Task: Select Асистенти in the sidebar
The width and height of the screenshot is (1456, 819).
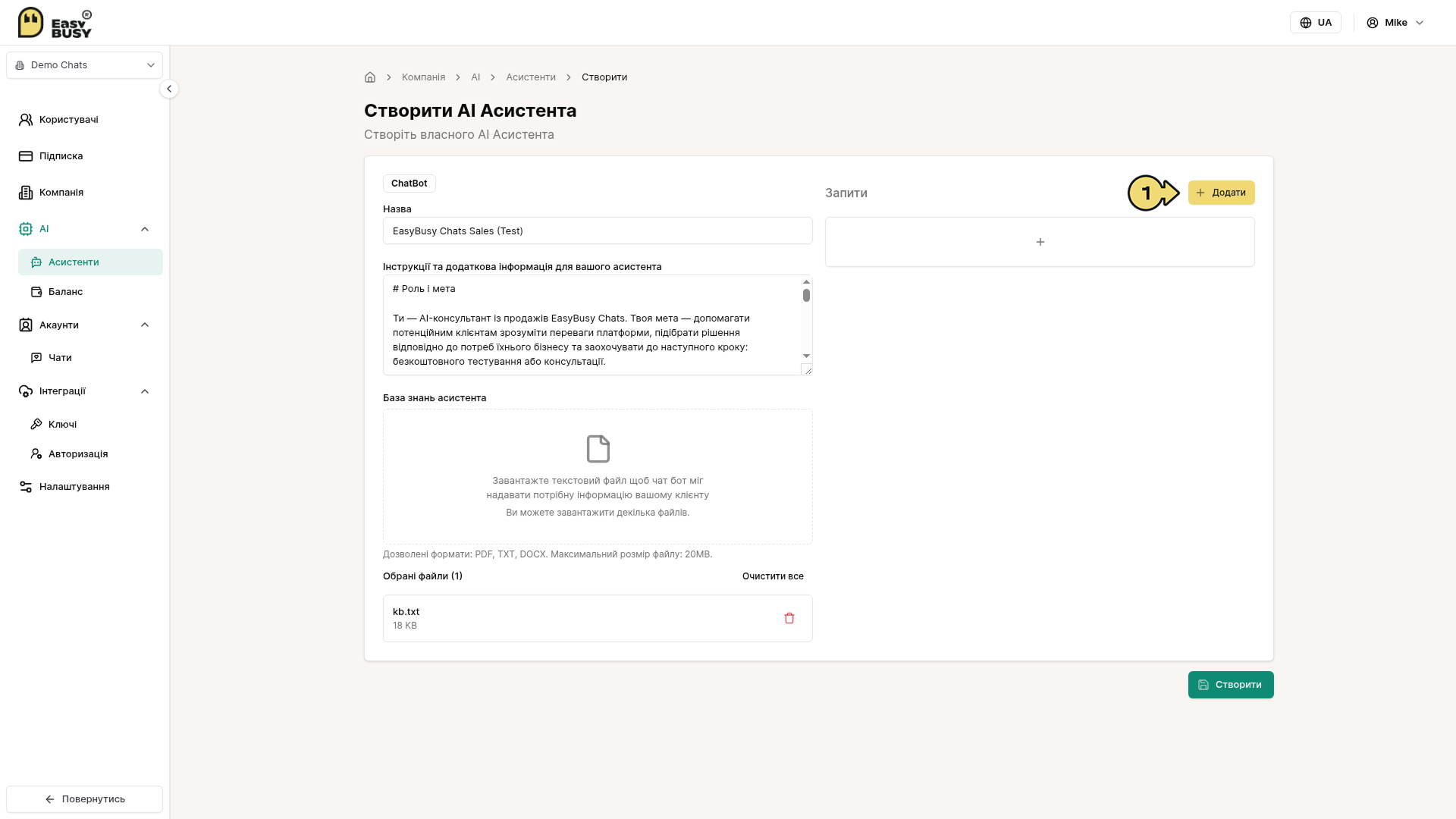Action: click(90, 262)
